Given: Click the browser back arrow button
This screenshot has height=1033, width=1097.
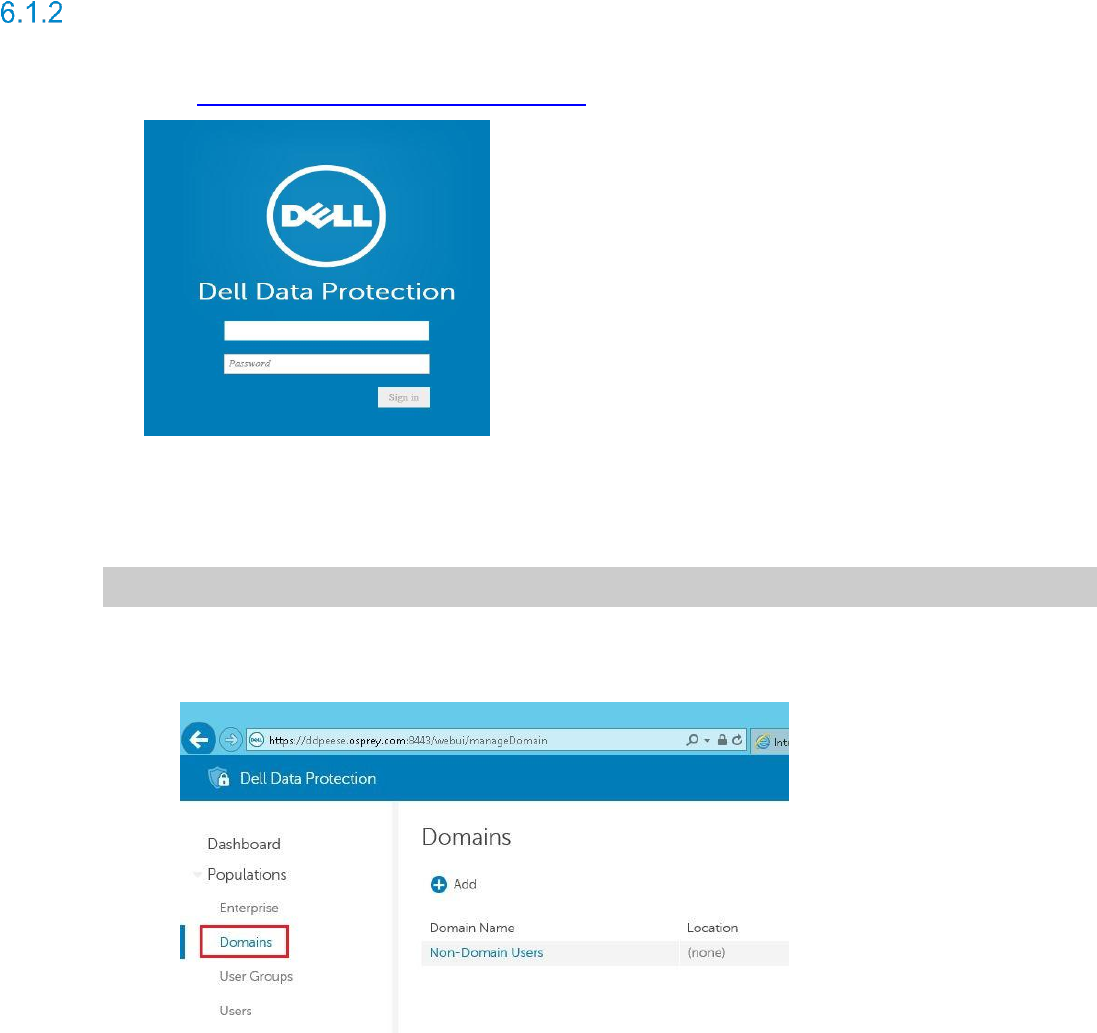Looking at the screenshot, I should coord(199,739).
